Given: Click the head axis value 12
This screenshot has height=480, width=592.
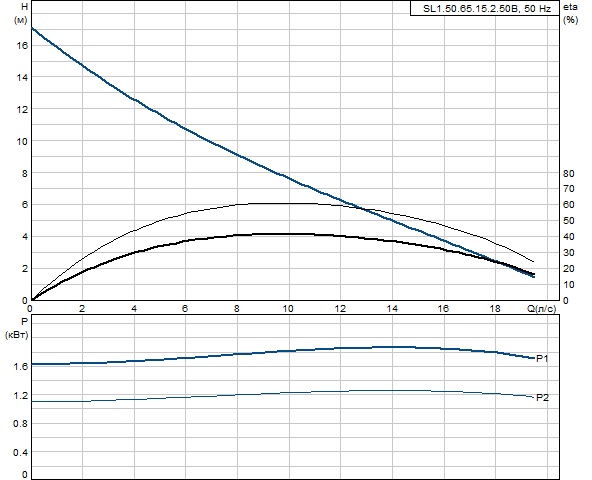Looking at the screenshot, I should [22, 110].
